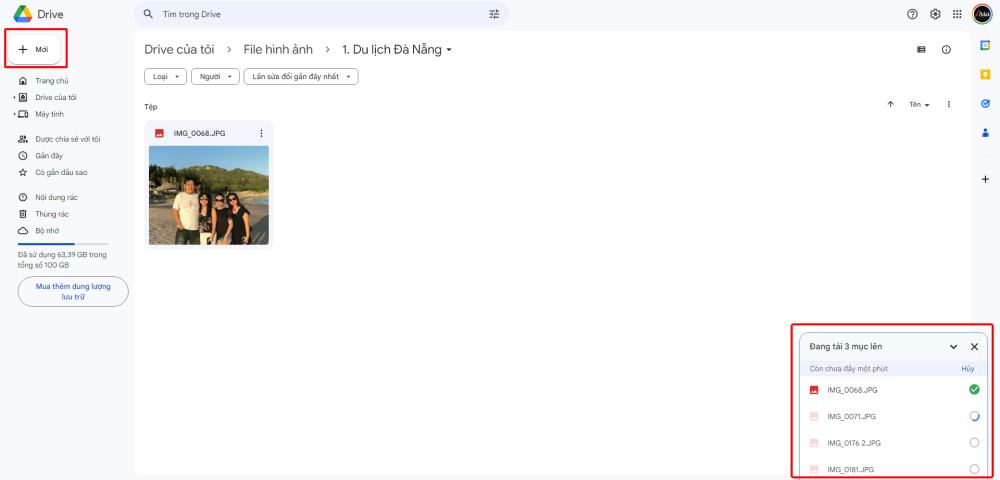The height and width of the screenshot is (480, 1000).
Task: Open Thùng rác in sidebar
Action: 51,214
